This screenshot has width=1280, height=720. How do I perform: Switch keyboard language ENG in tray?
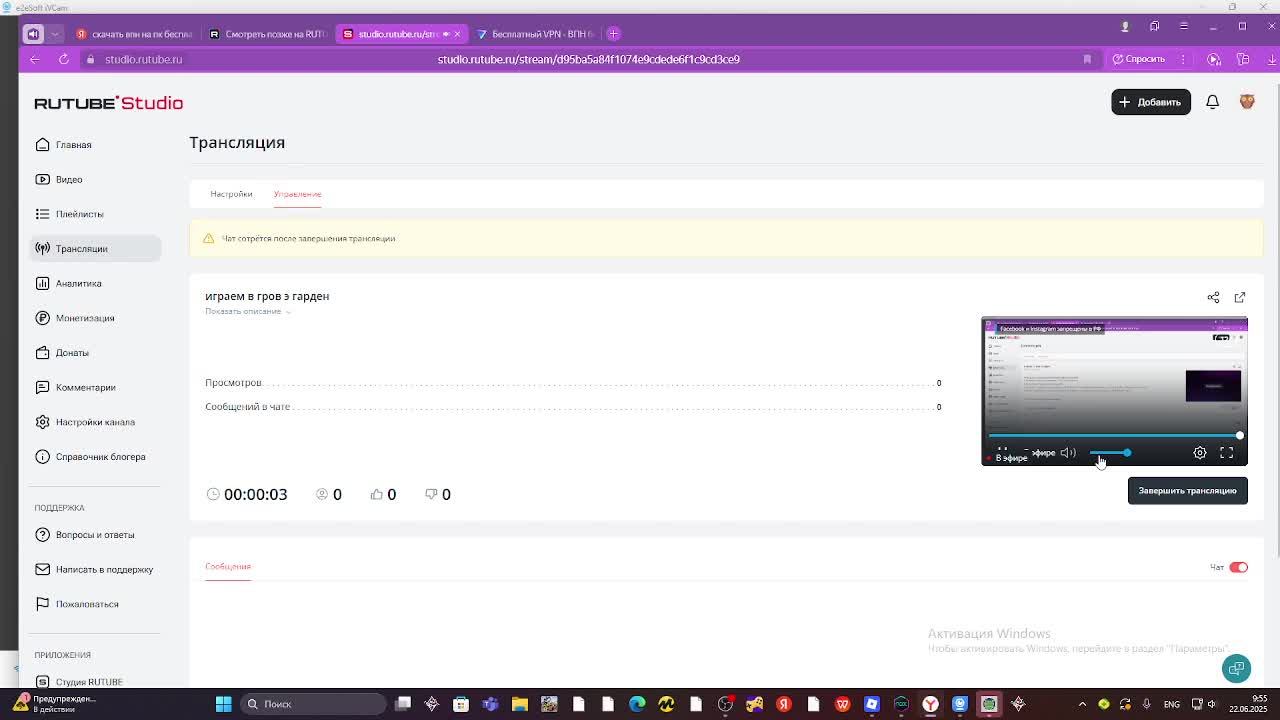1171,704
